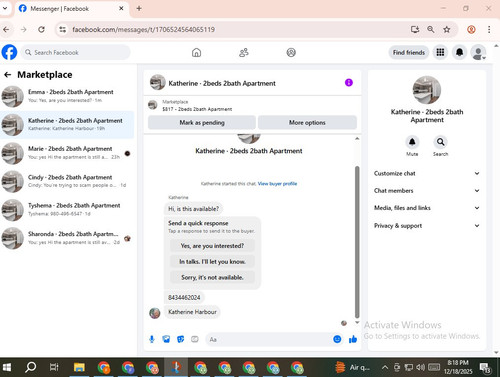Open File Explorer from taskbar
The image size is (500, 377).
[x=79, y=367]
